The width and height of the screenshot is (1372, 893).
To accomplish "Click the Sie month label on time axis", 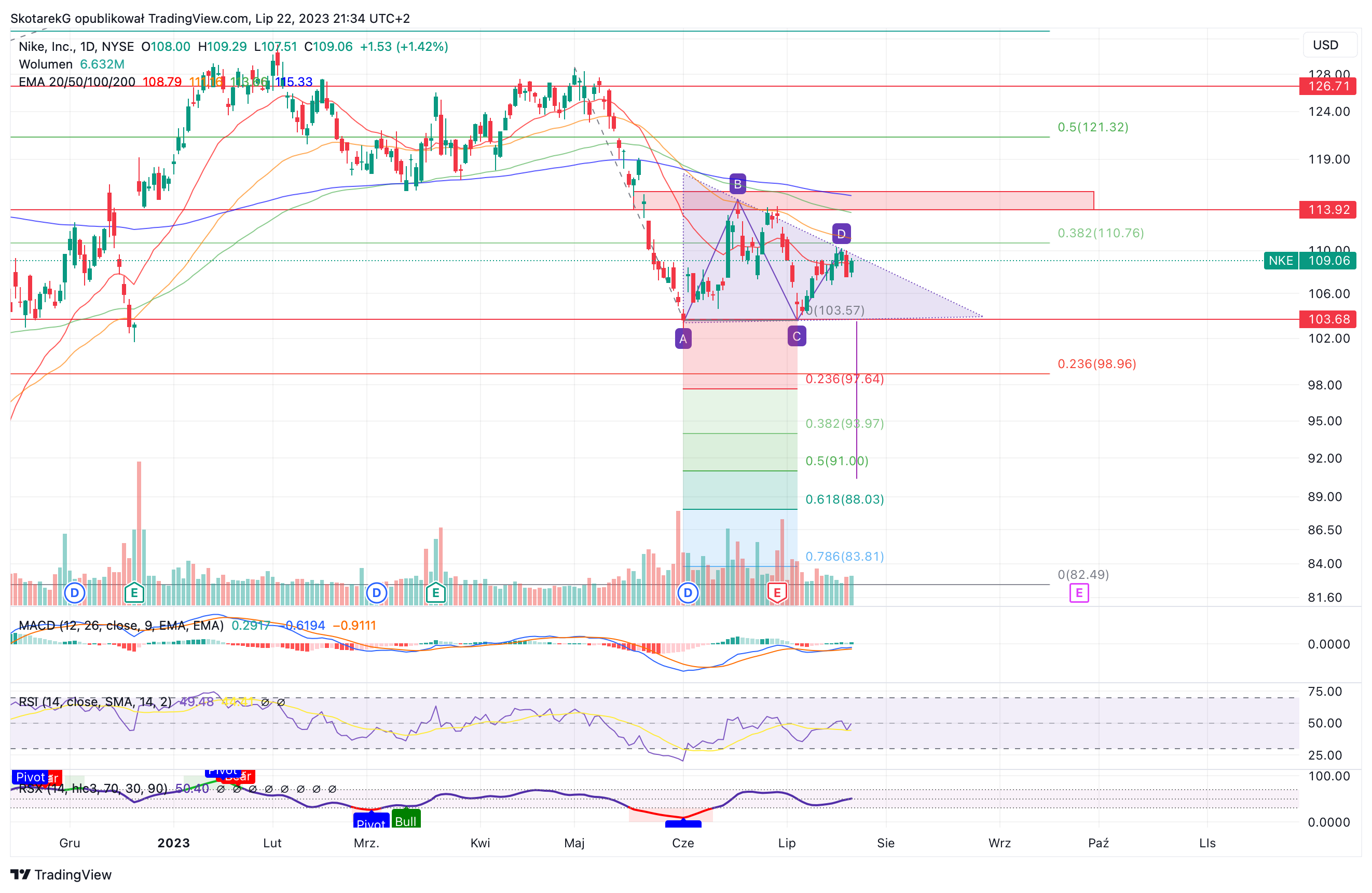I will pyautogui.click(x=885, y=843).
